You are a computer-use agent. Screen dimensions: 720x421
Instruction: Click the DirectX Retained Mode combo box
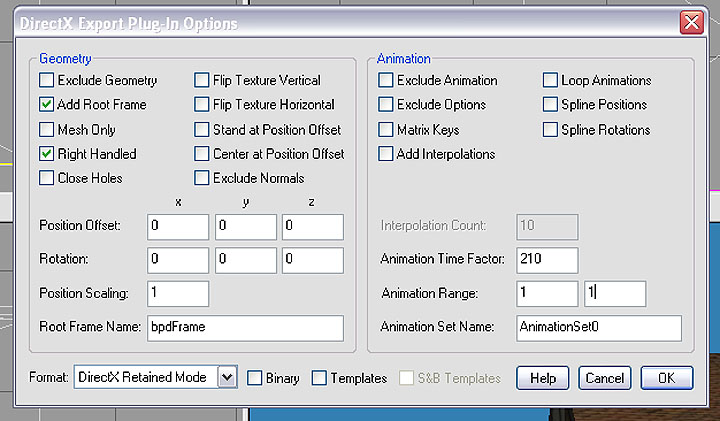pyautogui.click(x=155, y=377)
